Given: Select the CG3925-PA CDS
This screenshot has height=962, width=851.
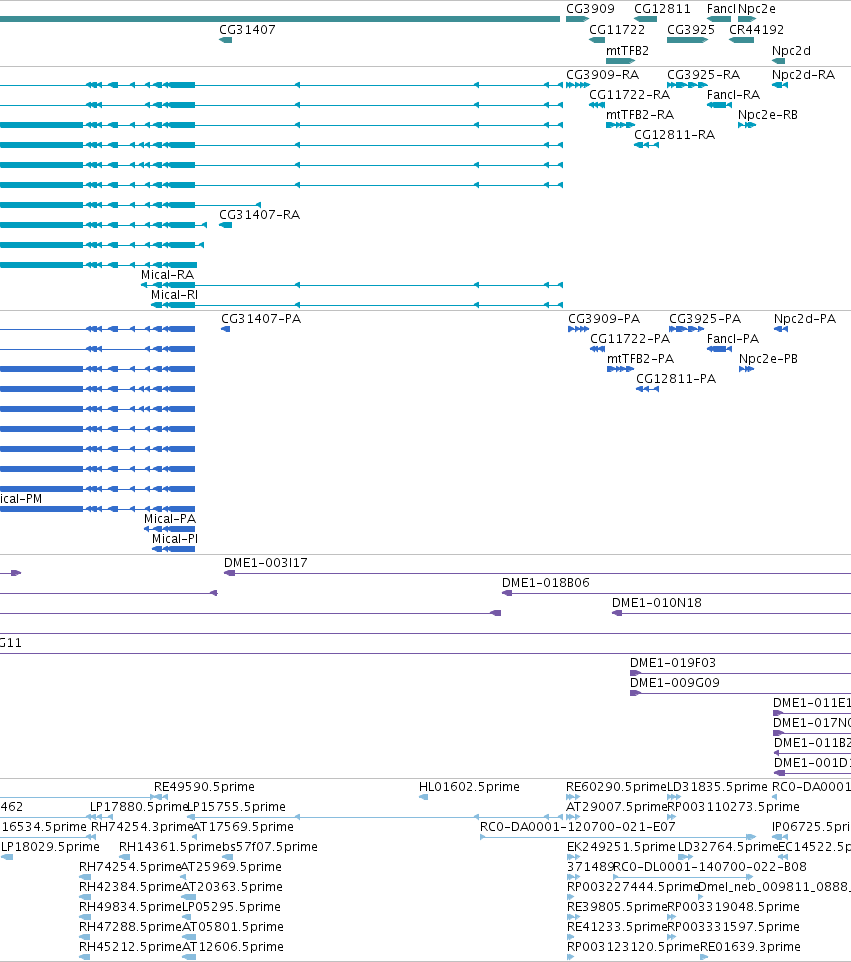Looking at the screenshot, I should (687, 329).
